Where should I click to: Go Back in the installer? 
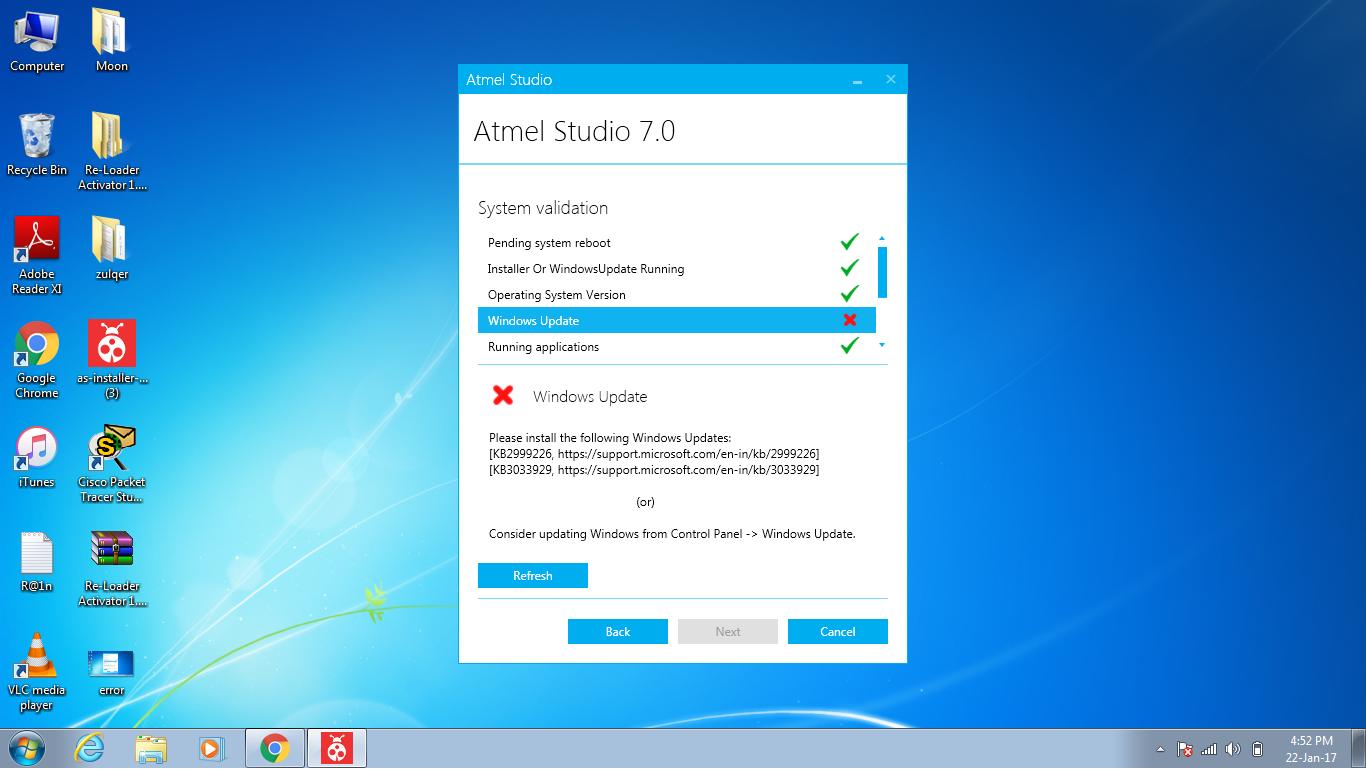[x=618, y=632]
